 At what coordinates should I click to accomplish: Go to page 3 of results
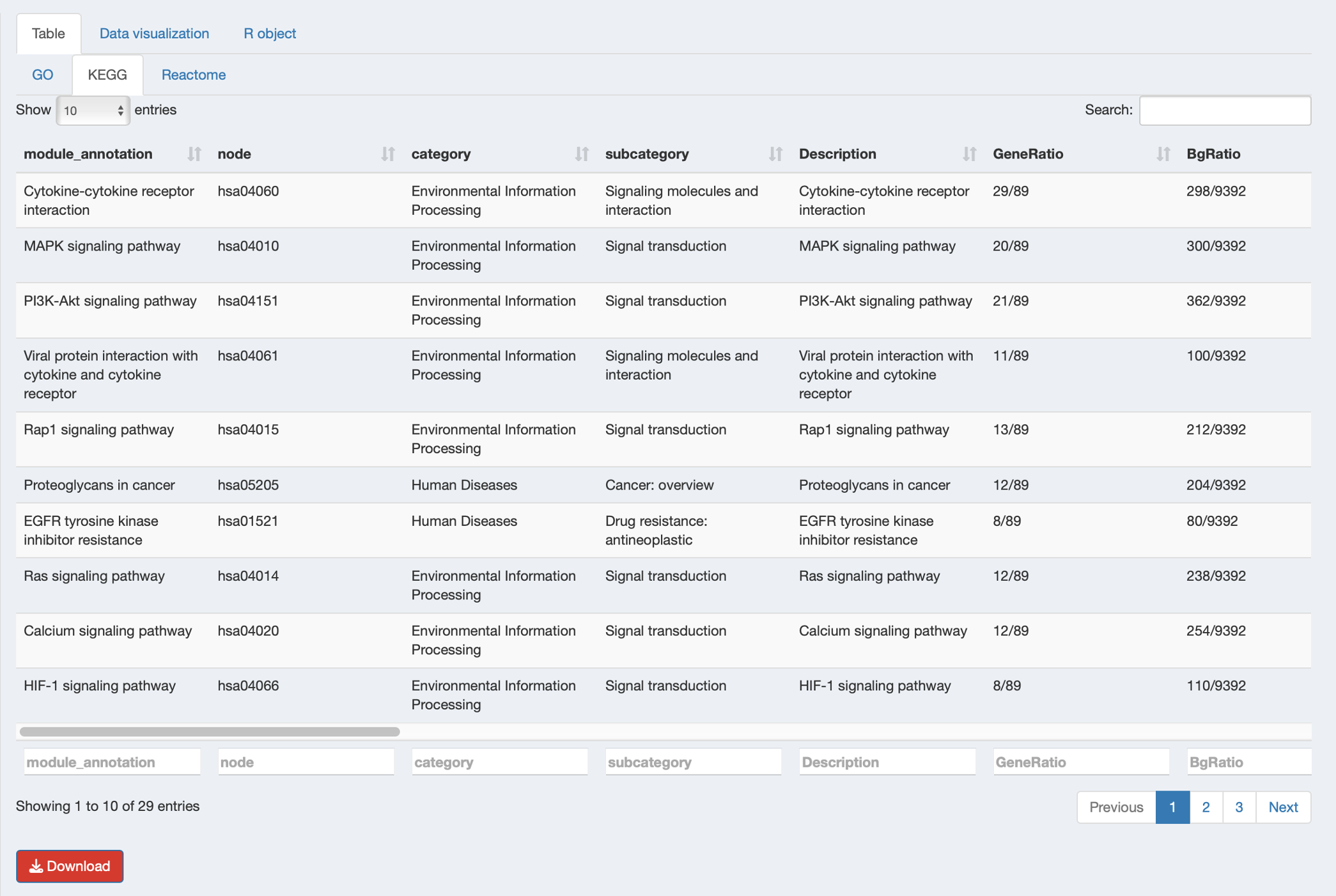(x=1239, y=807)
